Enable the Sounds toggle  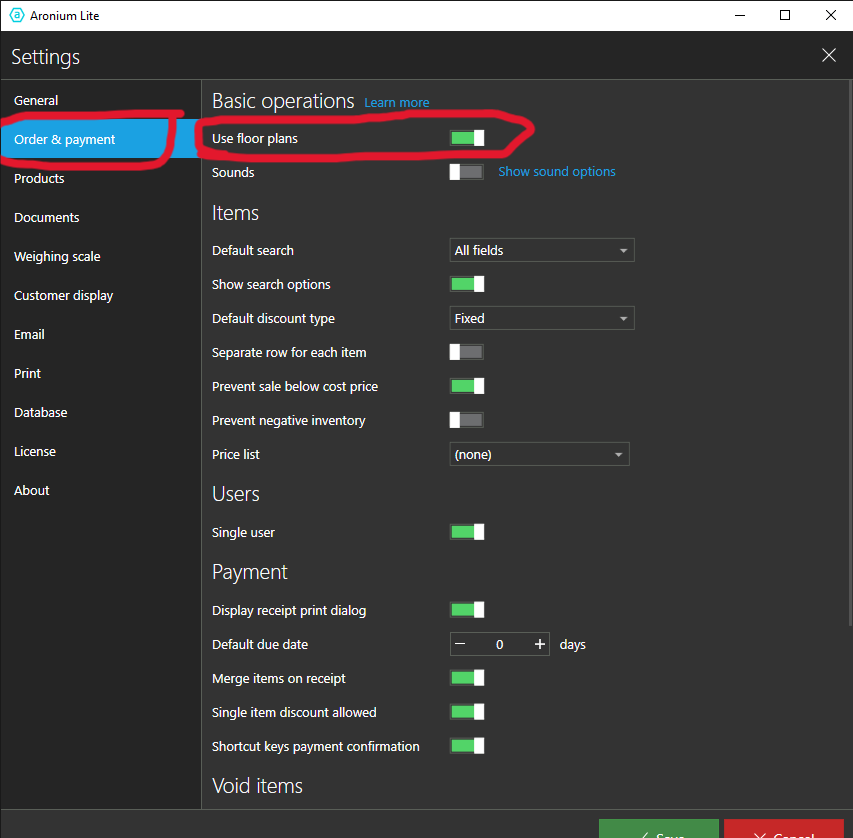click(x=467, y=172)
